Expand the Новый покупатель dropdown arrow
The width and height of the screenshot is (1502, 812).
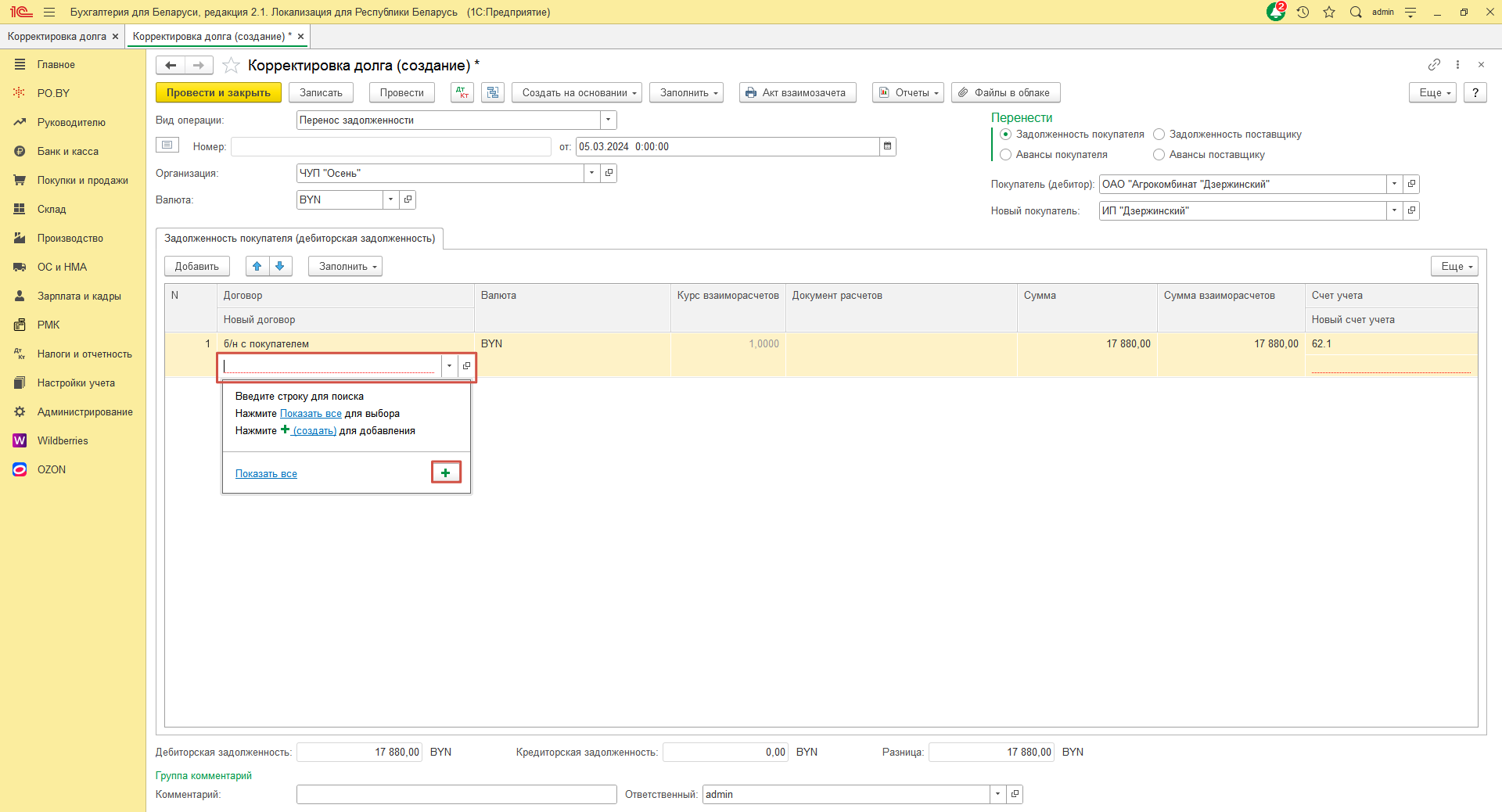[x=1395, y=210]
